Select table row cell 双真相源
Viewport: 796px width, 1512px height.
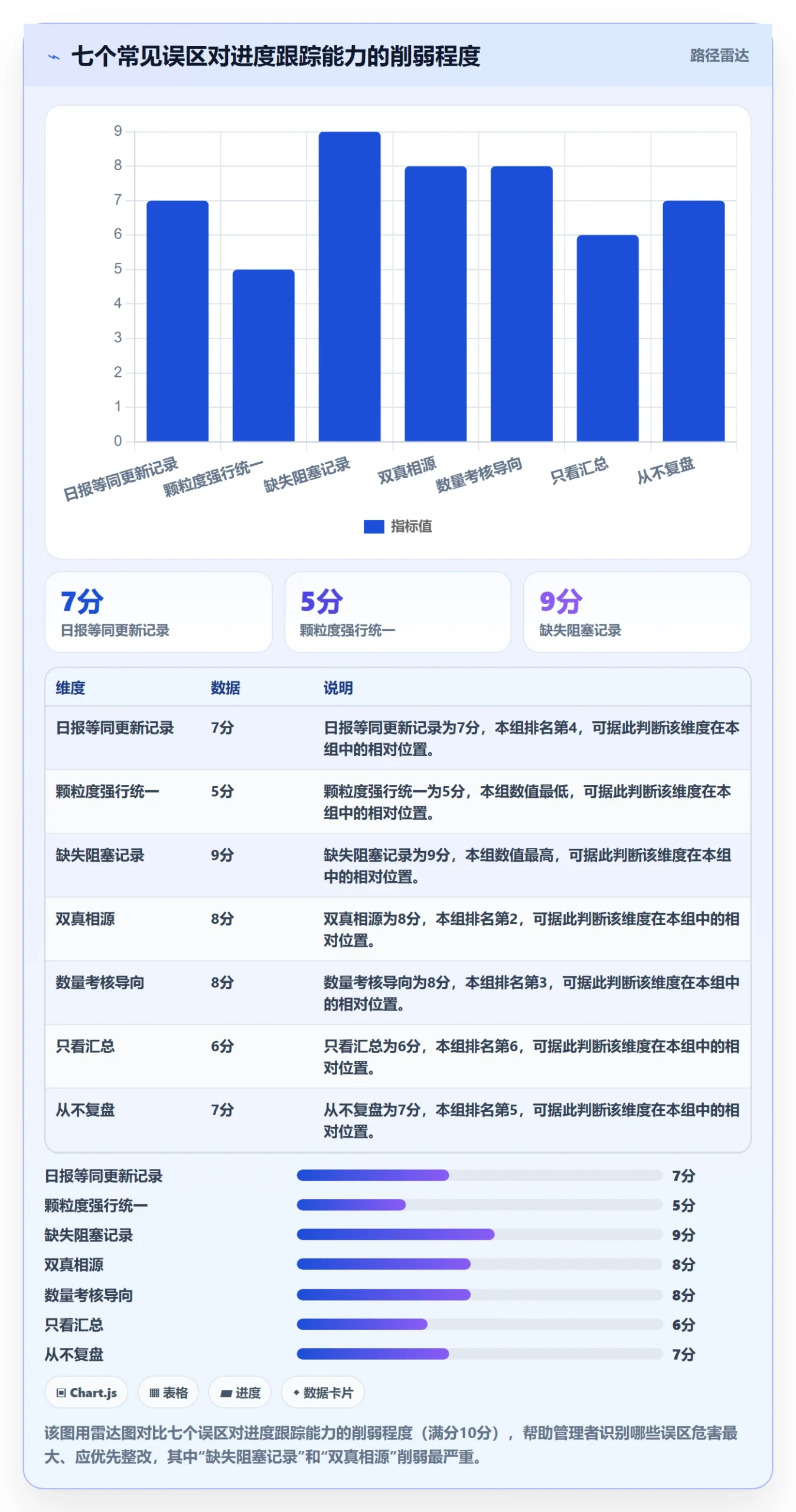click(85, 919)
